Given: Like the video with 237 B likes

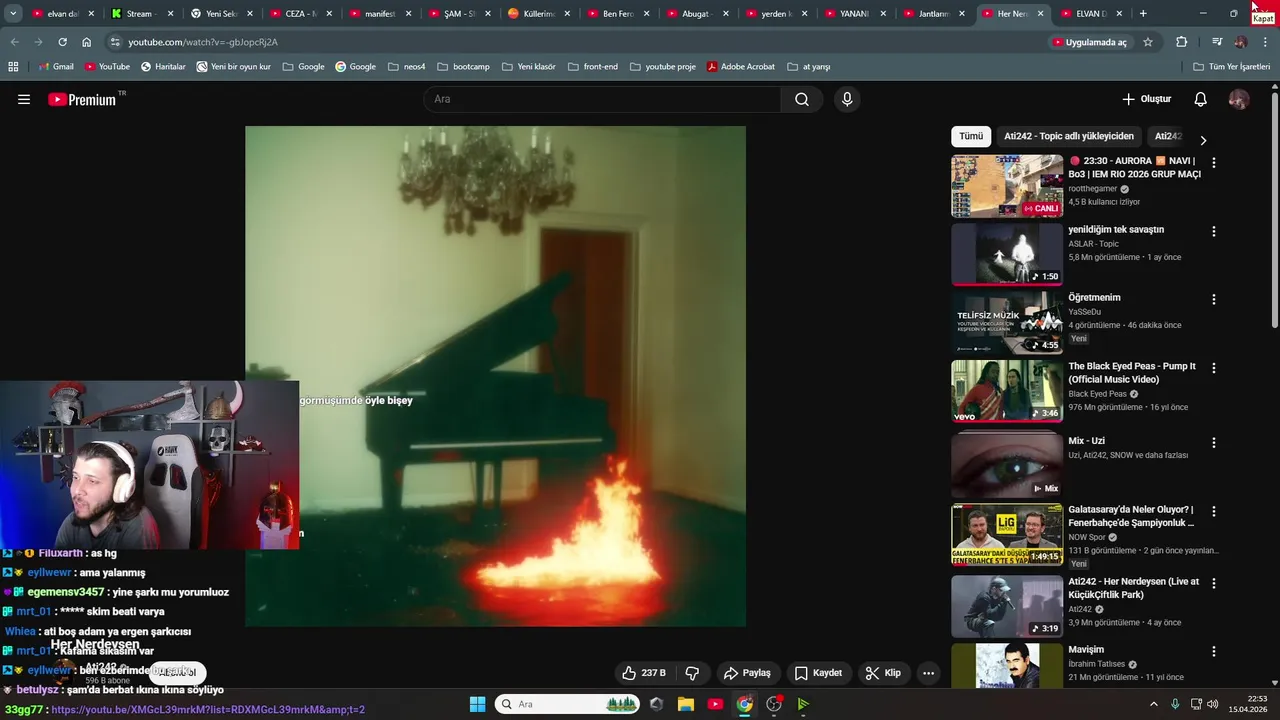Looking at the screenshot, I should (643, 673).
